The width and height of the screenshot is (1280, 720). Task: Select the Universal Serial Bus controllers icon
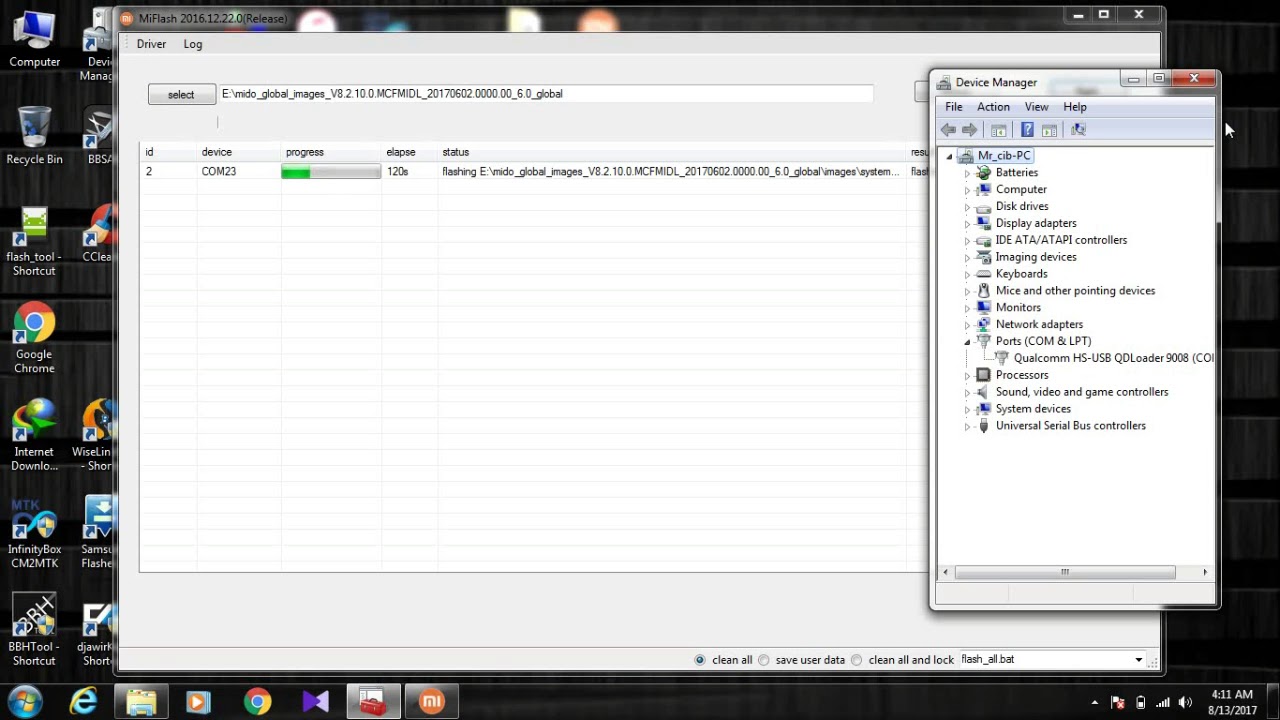(x=984, y=426)
